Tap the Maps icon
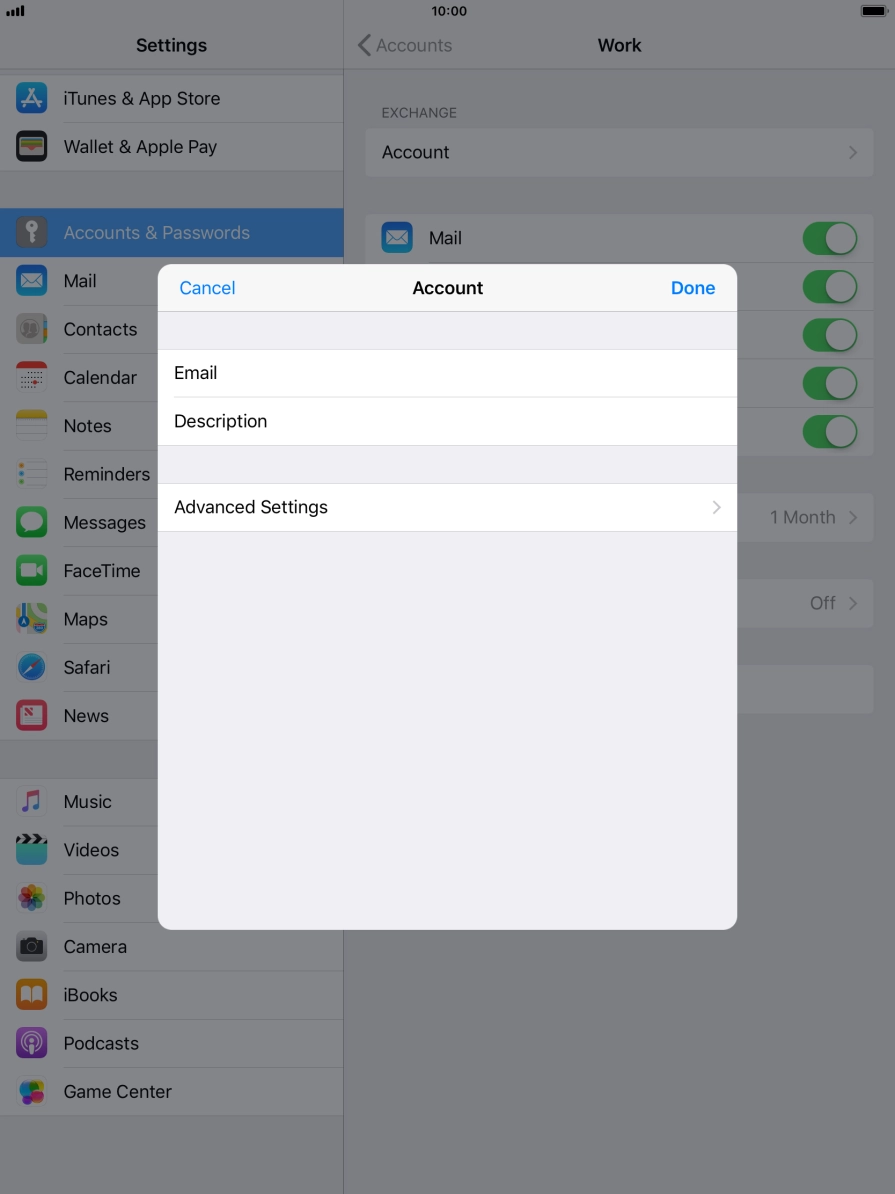The height and width of the screenshot is (1194, 895). pos(31,619)
